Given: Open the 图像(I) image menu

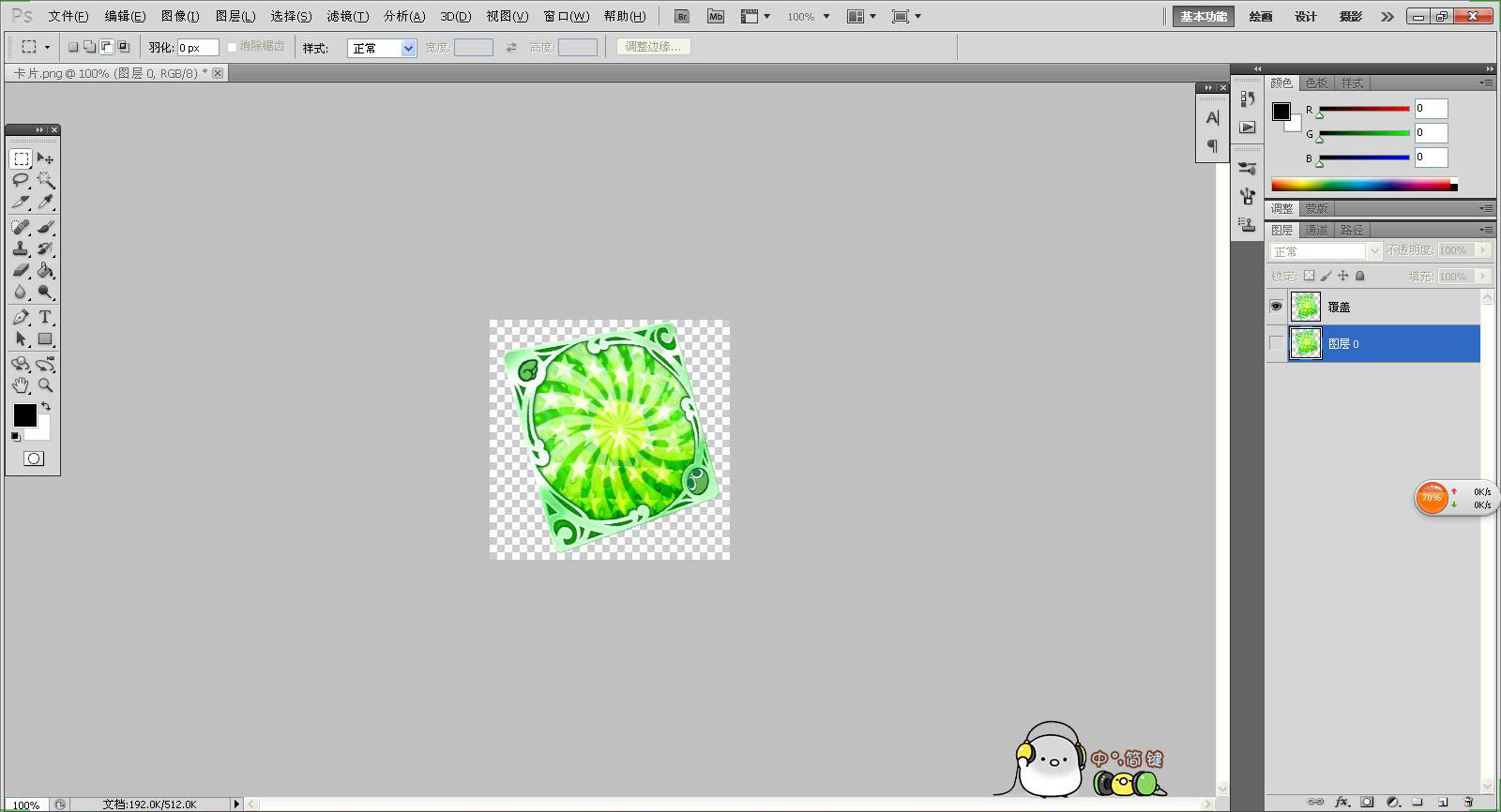Looking at the screenshot, I should coord(180,16).
